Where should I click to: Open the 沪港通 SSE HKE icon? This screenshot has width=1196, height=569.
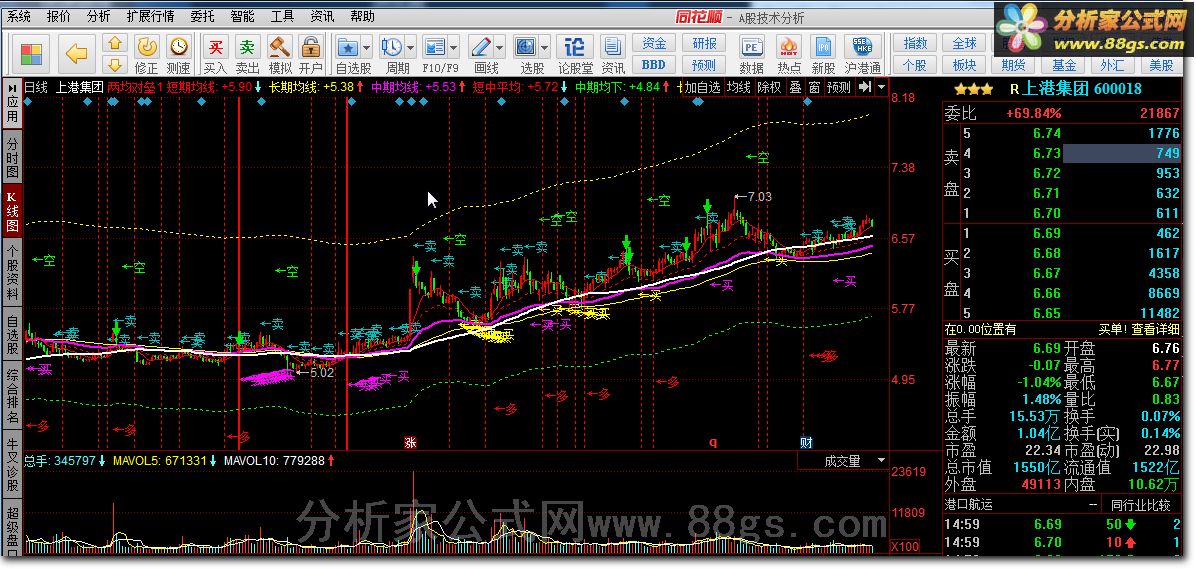pos(863,47)
